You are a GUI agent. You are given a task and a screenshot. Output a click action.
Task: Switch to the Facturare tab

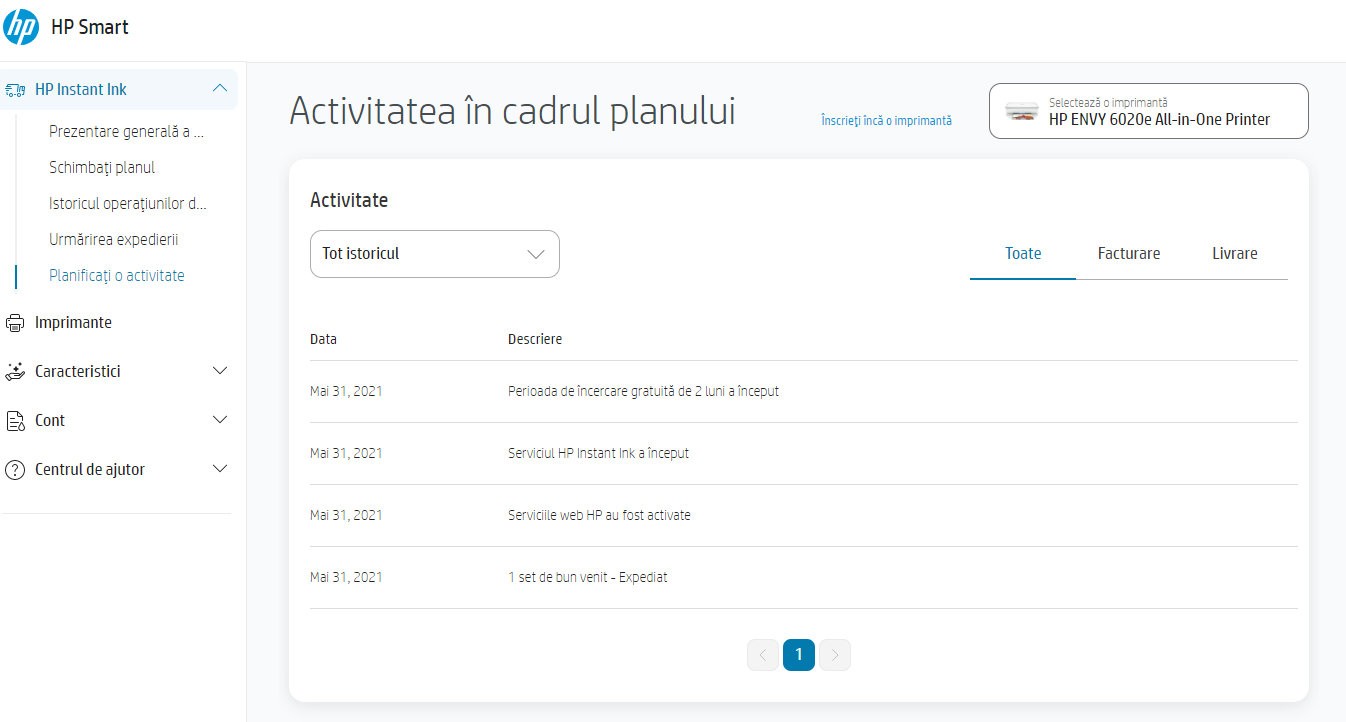click(x=1129, y=254)
